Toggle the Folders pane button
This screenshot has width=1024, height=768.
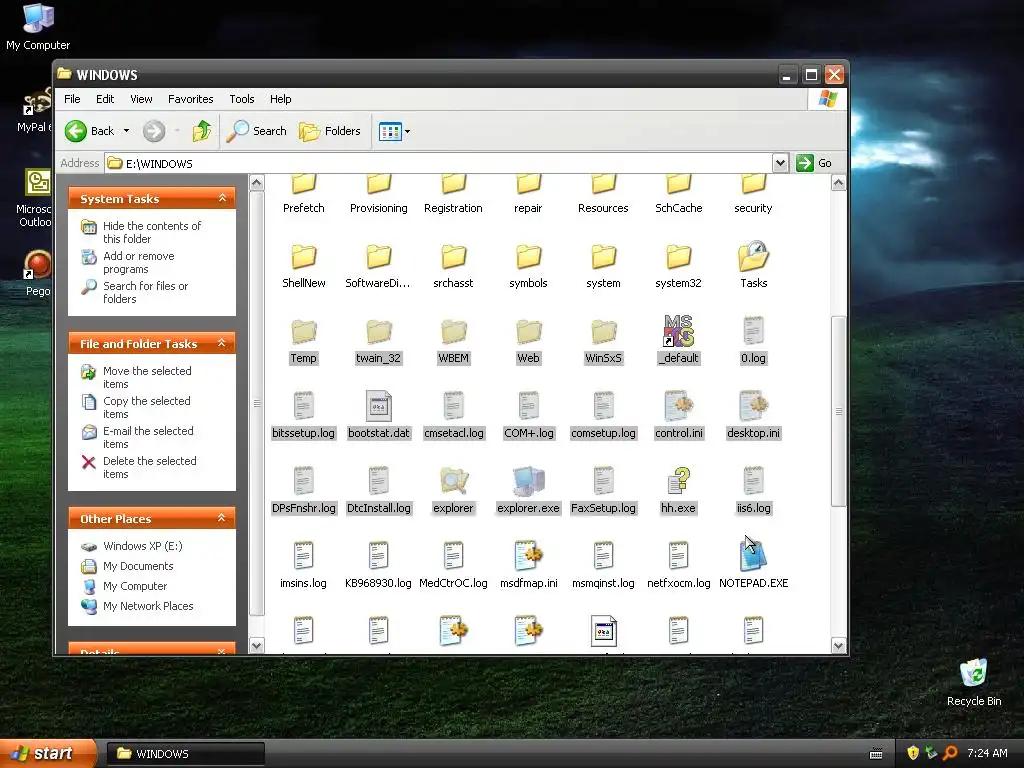330,131
